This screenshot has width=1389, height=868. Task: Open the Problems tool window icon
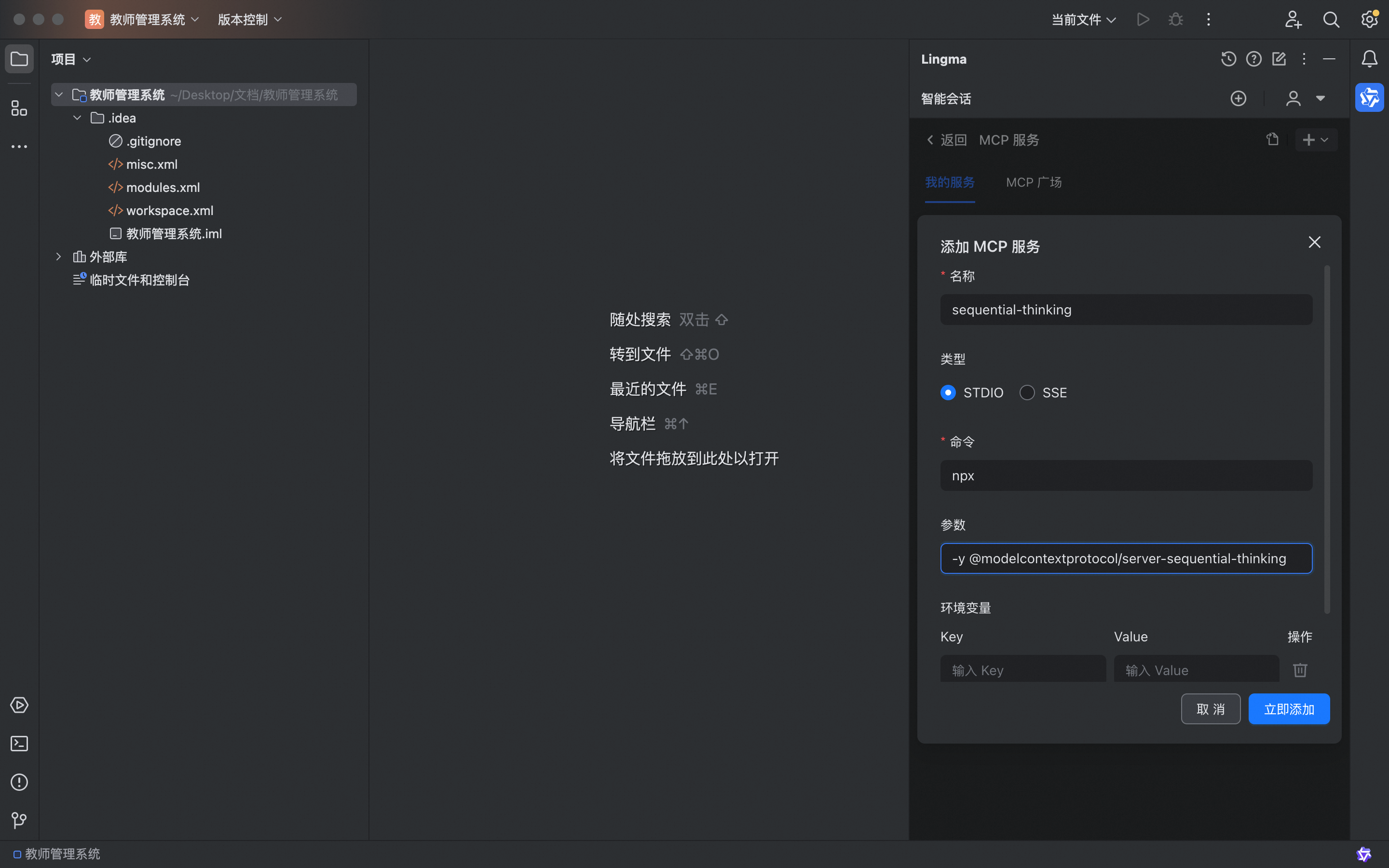tap(19, 782)
